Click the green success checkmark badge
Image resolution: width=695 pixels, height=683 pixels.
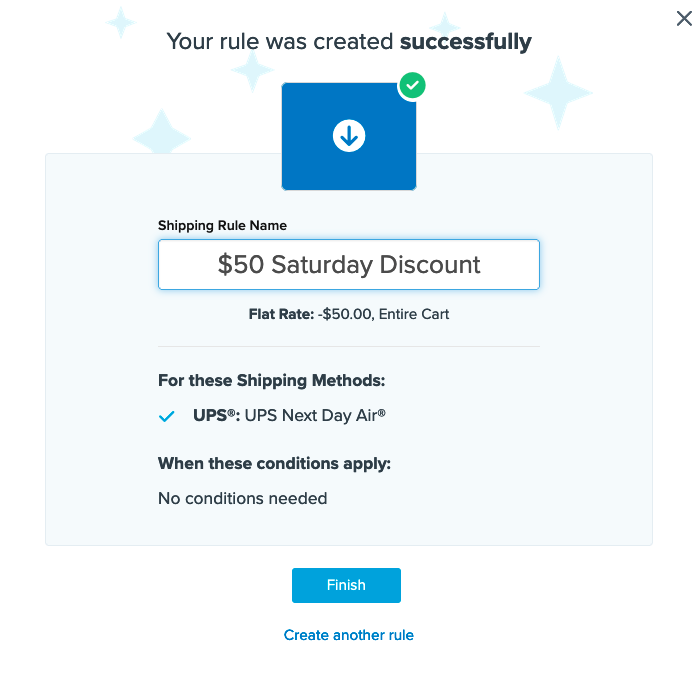click(x=412, y=86)
